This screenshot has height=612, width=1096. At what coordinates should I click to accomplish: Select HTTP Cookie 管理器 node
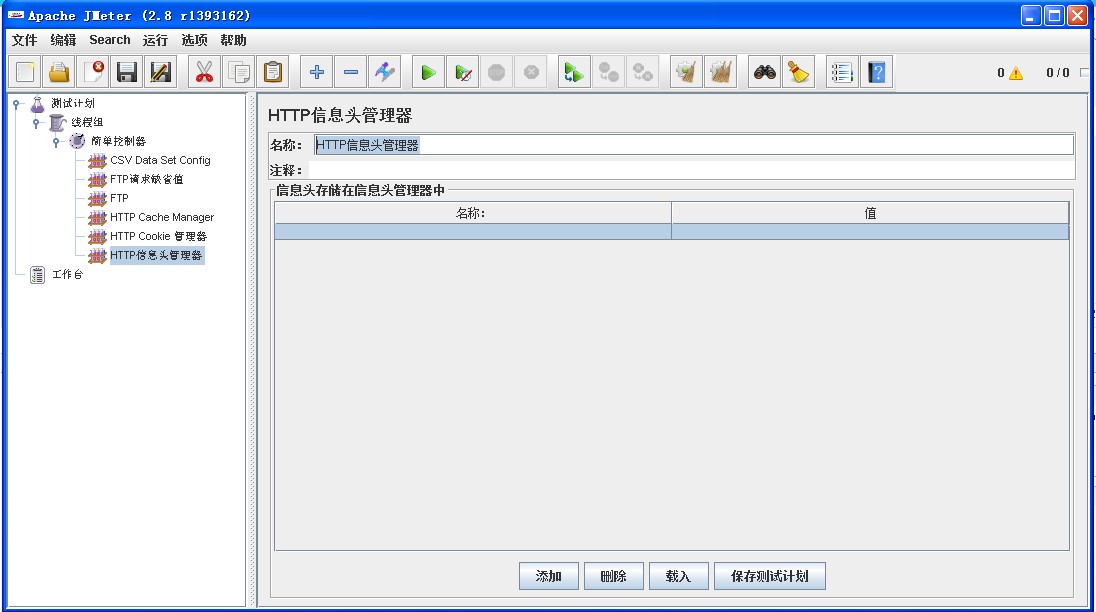(159, 236)
